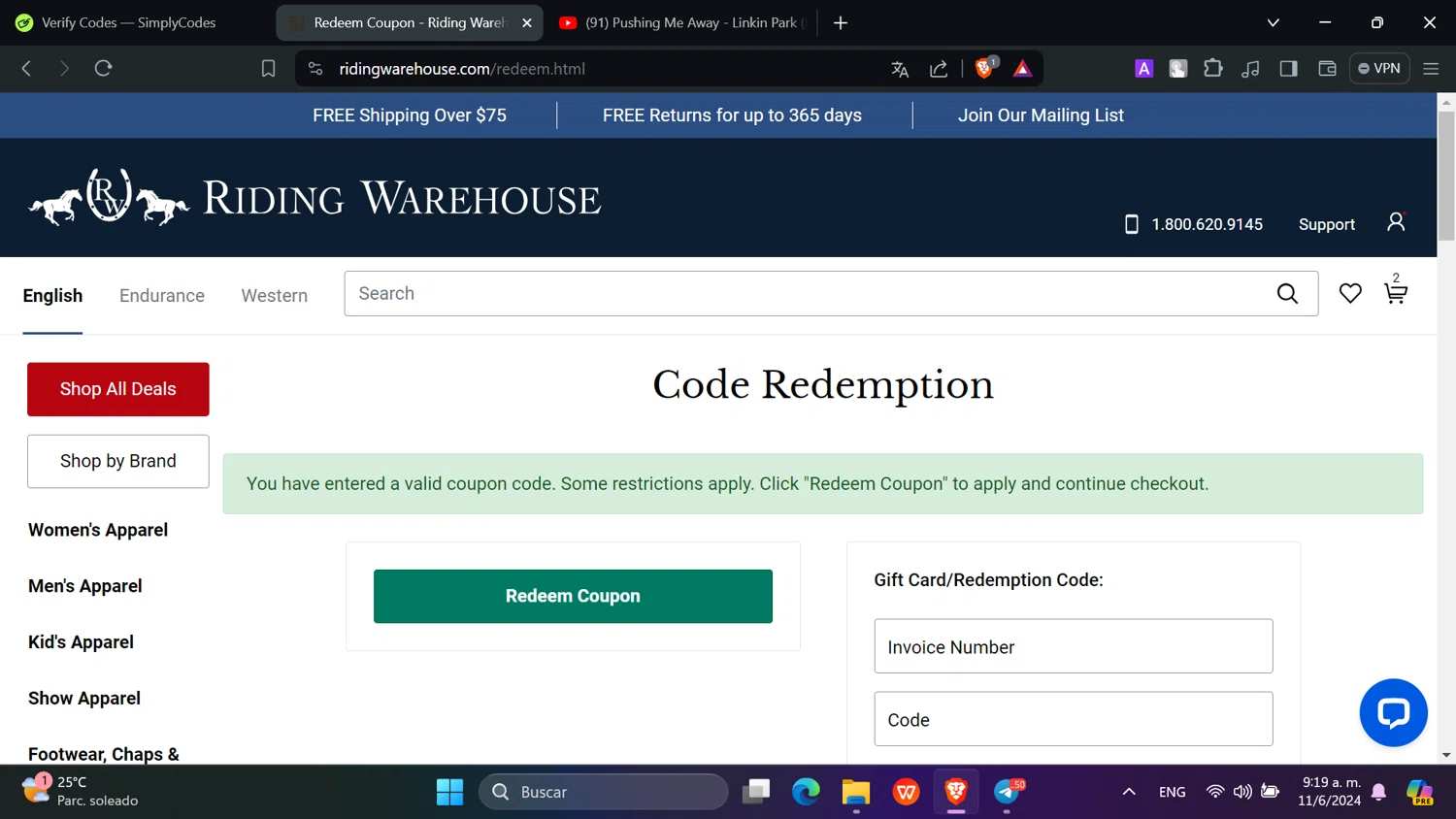The image size is (1456, 819).
Task: Open a new browser tab
Action: [841, 22]
